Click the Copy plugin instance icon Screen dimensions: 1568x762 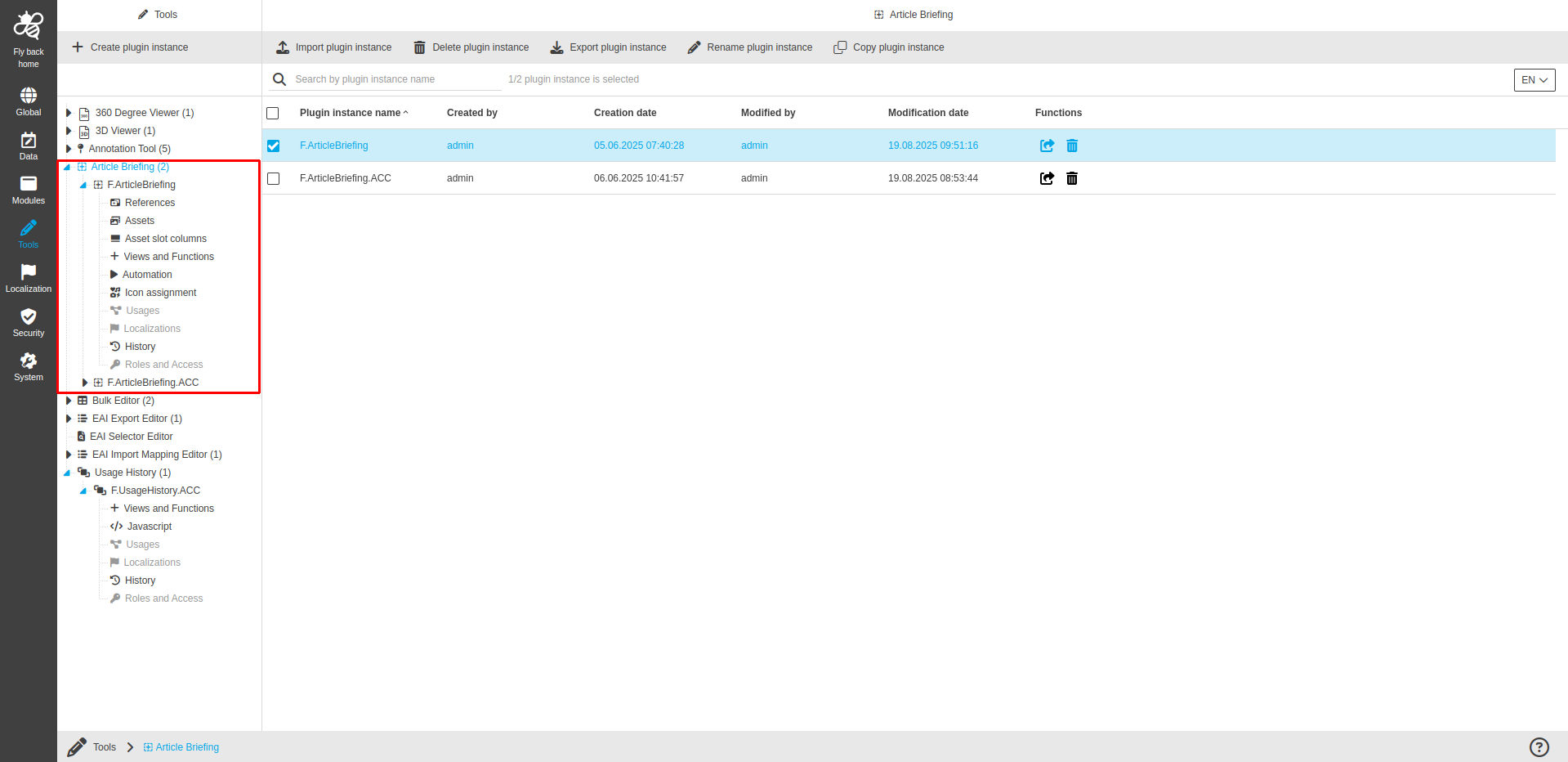tap(840, 47)
